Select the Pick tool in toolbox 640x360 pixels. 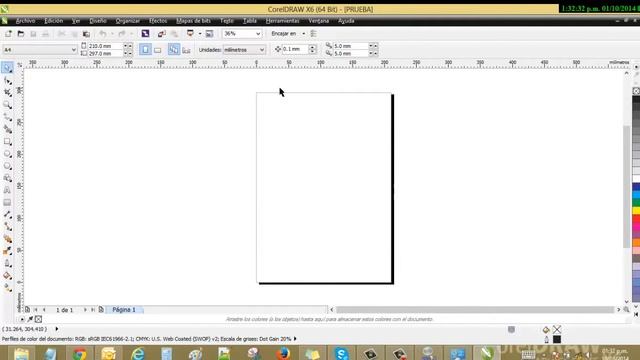tap(7, 68)
